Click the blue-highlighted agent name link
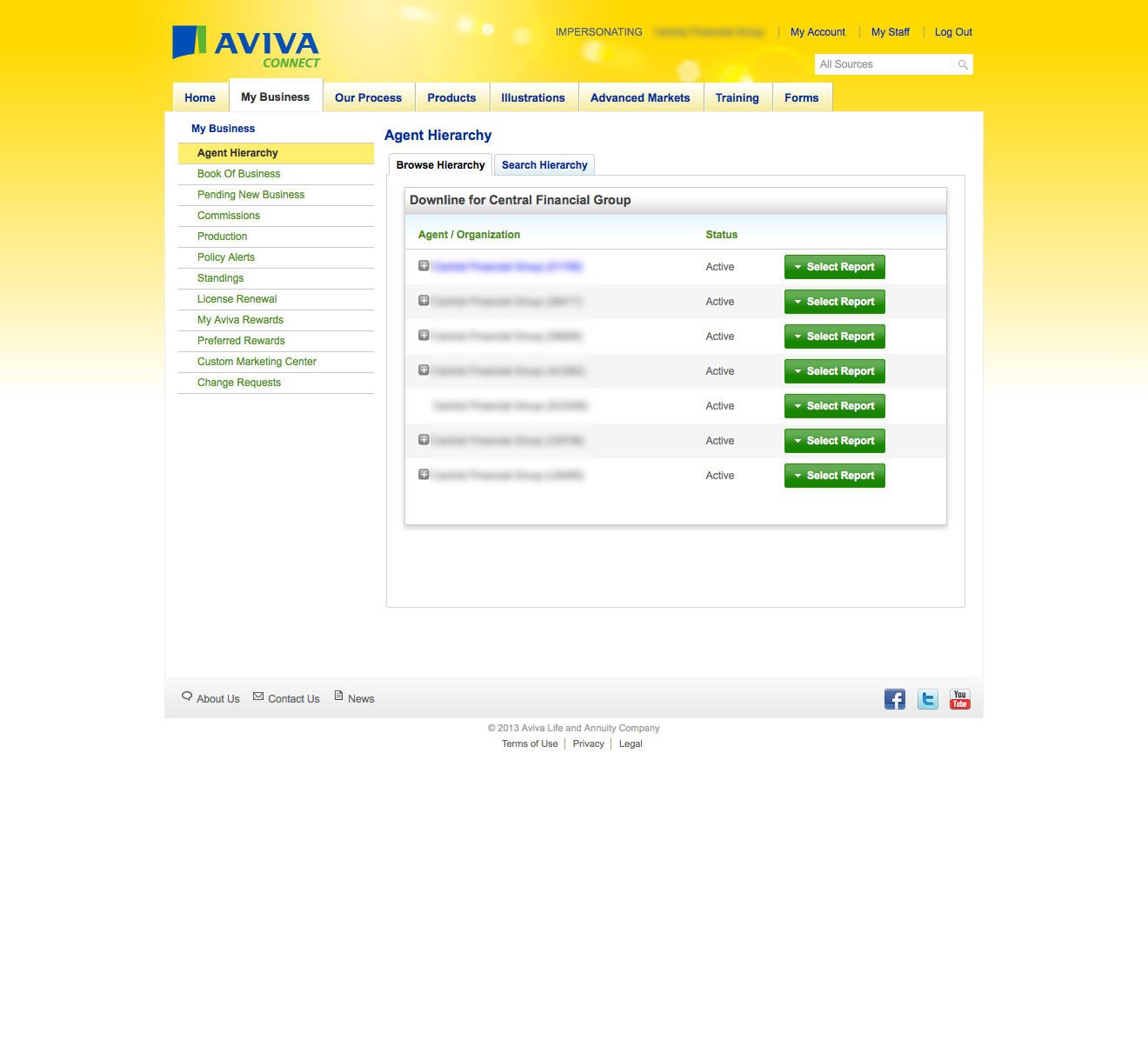The height and width of the screenshot is (1053, 1148). 508,267
